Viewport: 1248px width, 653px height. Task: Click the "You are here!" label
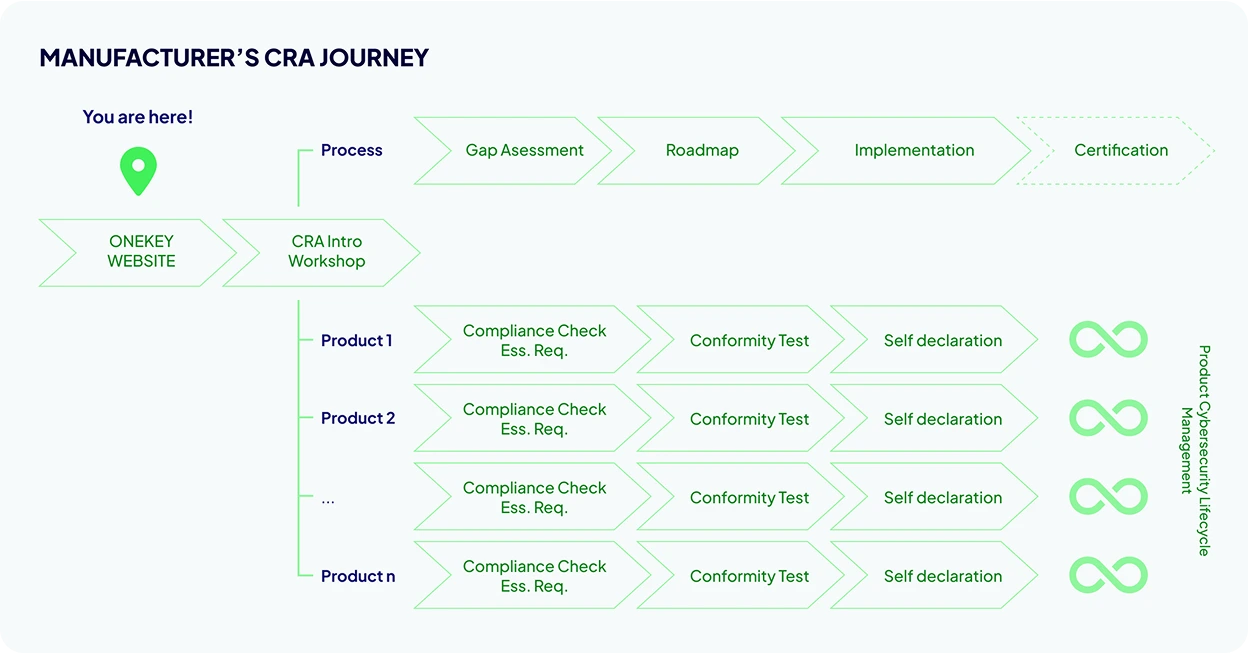[x=138, y=117]
